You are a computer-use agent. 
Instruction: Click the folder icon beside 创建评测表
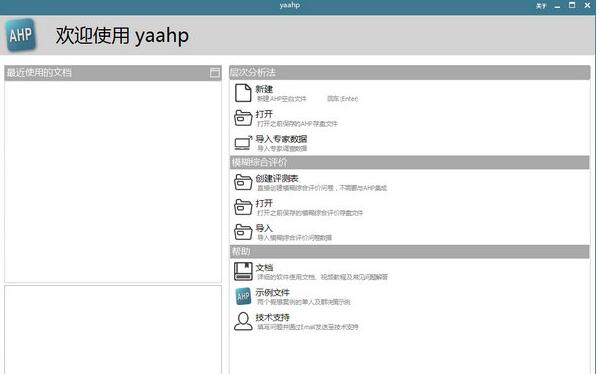[243, 182]
